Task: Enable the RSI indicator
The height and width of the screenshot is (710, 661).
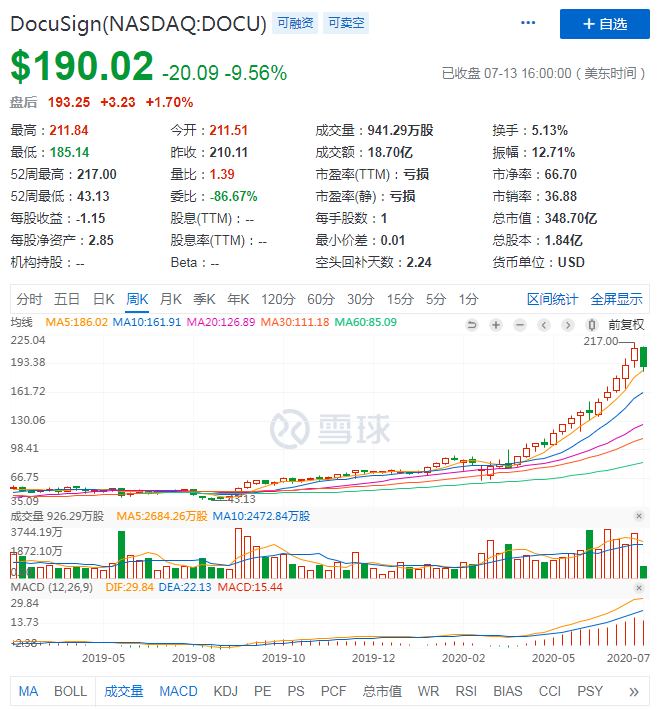Action: coord(466,691)
